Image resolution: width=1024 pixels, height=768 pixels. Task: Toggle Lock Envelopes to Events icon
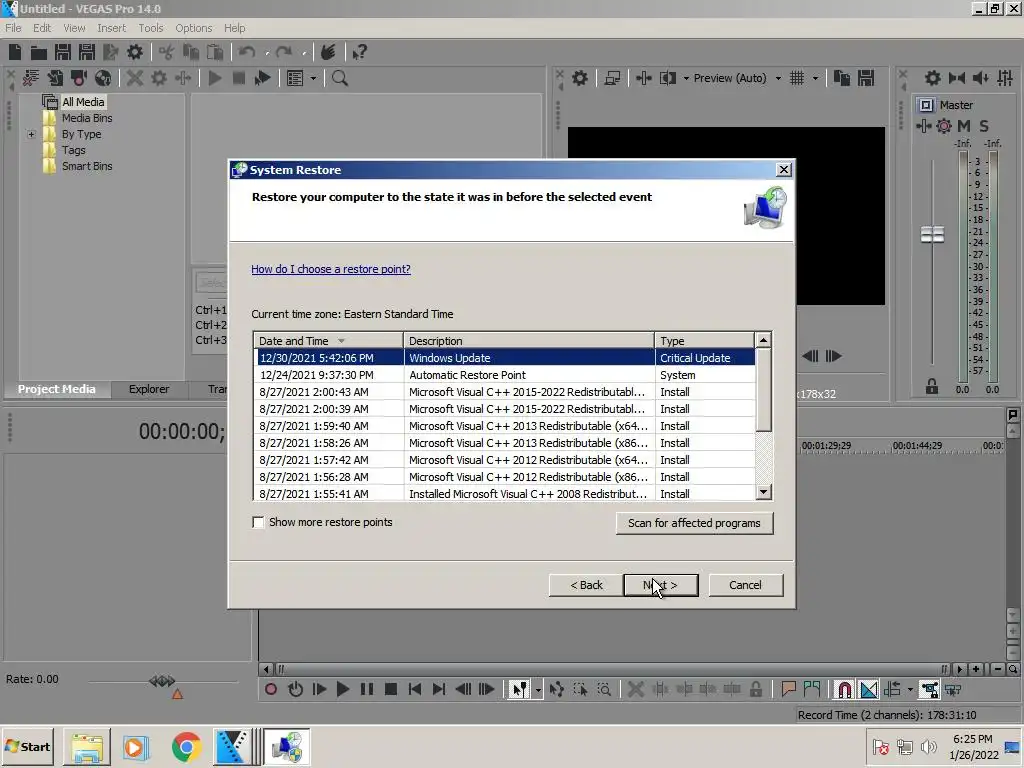coord(929,689)
